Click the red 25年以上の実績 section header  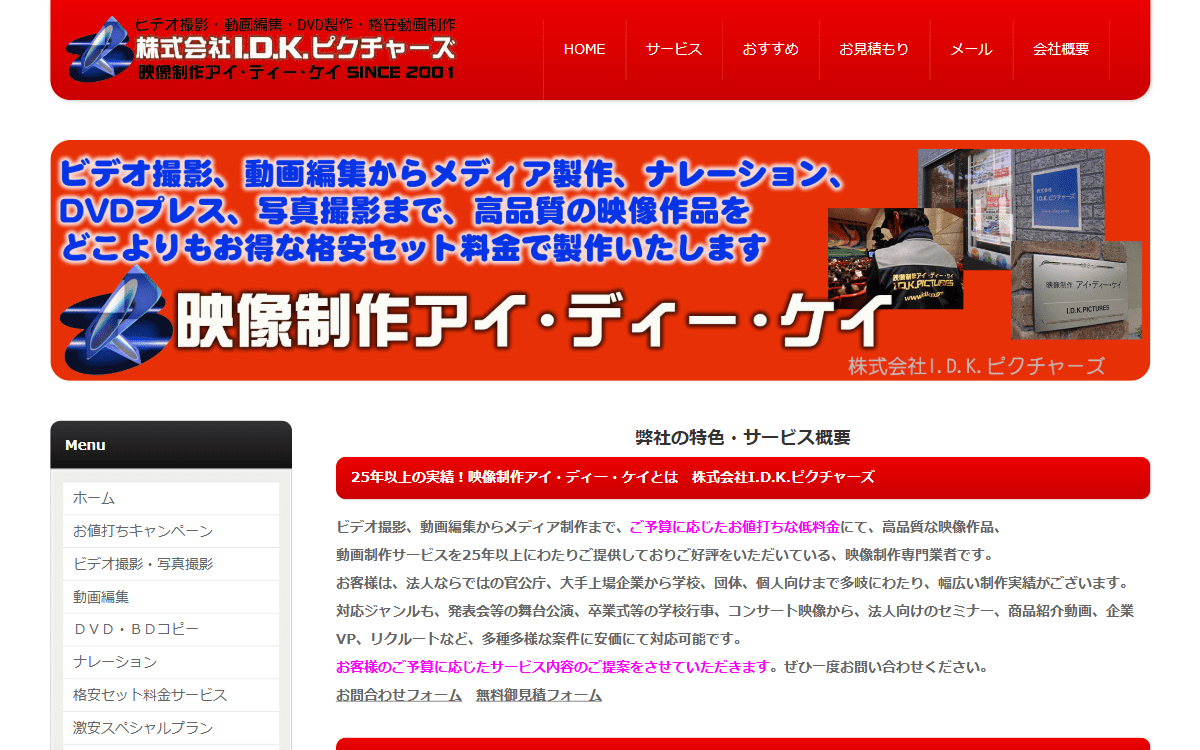(743, 477)
